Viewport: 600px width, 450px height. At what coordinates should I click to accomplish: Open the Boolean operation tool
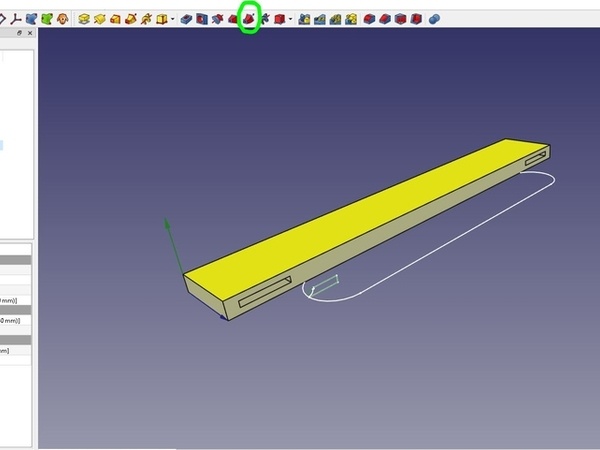(432, 18)
